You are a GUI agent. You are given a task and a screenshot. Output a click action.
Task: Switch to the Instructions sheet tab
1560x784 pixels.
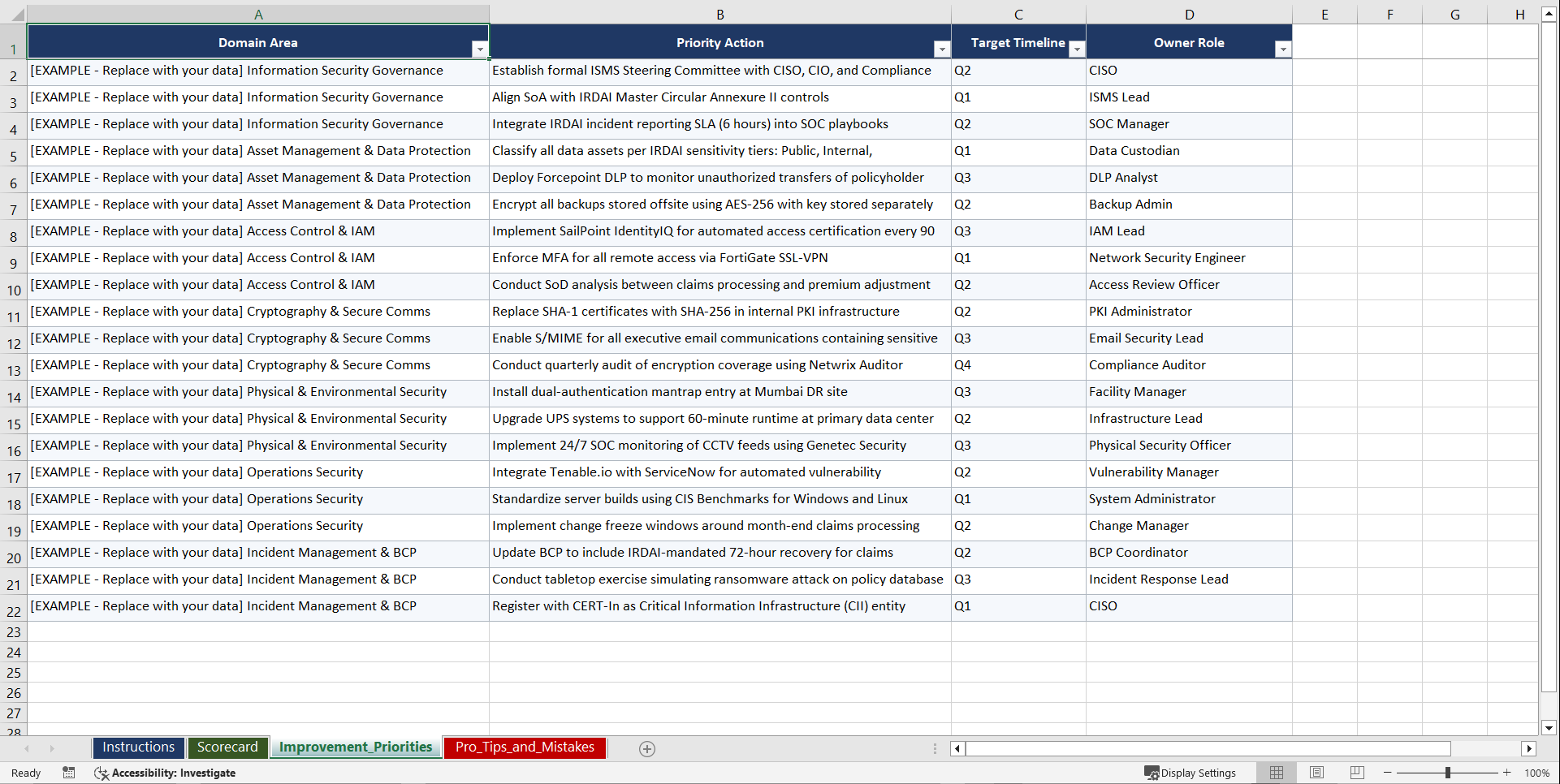(x=138, y=747)
